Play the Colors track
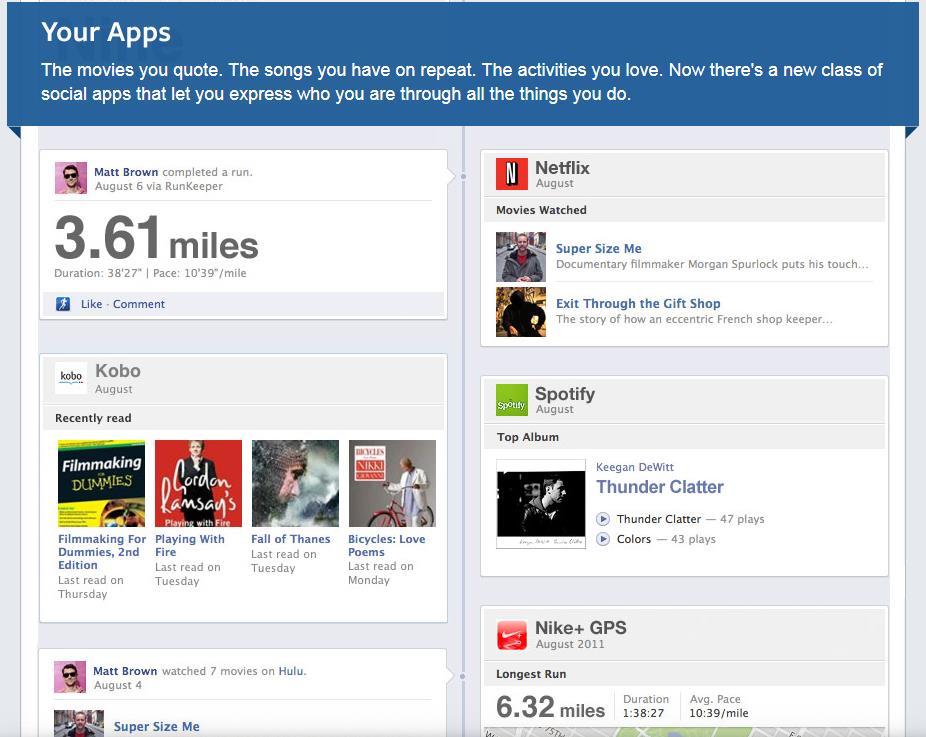Viewport: 926px width, 737px height. coord(603,539)
